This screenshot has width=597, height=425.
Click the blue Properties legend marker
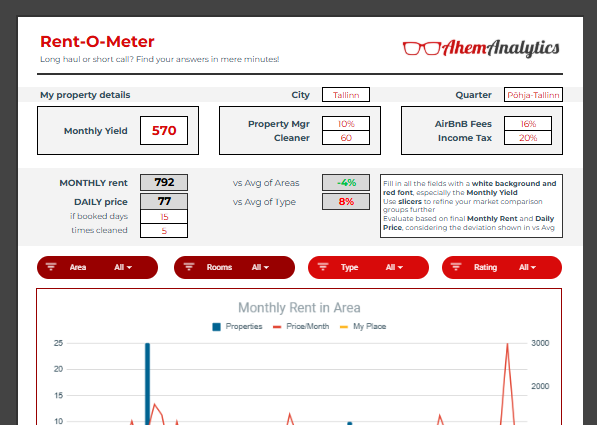coord(216,327)
